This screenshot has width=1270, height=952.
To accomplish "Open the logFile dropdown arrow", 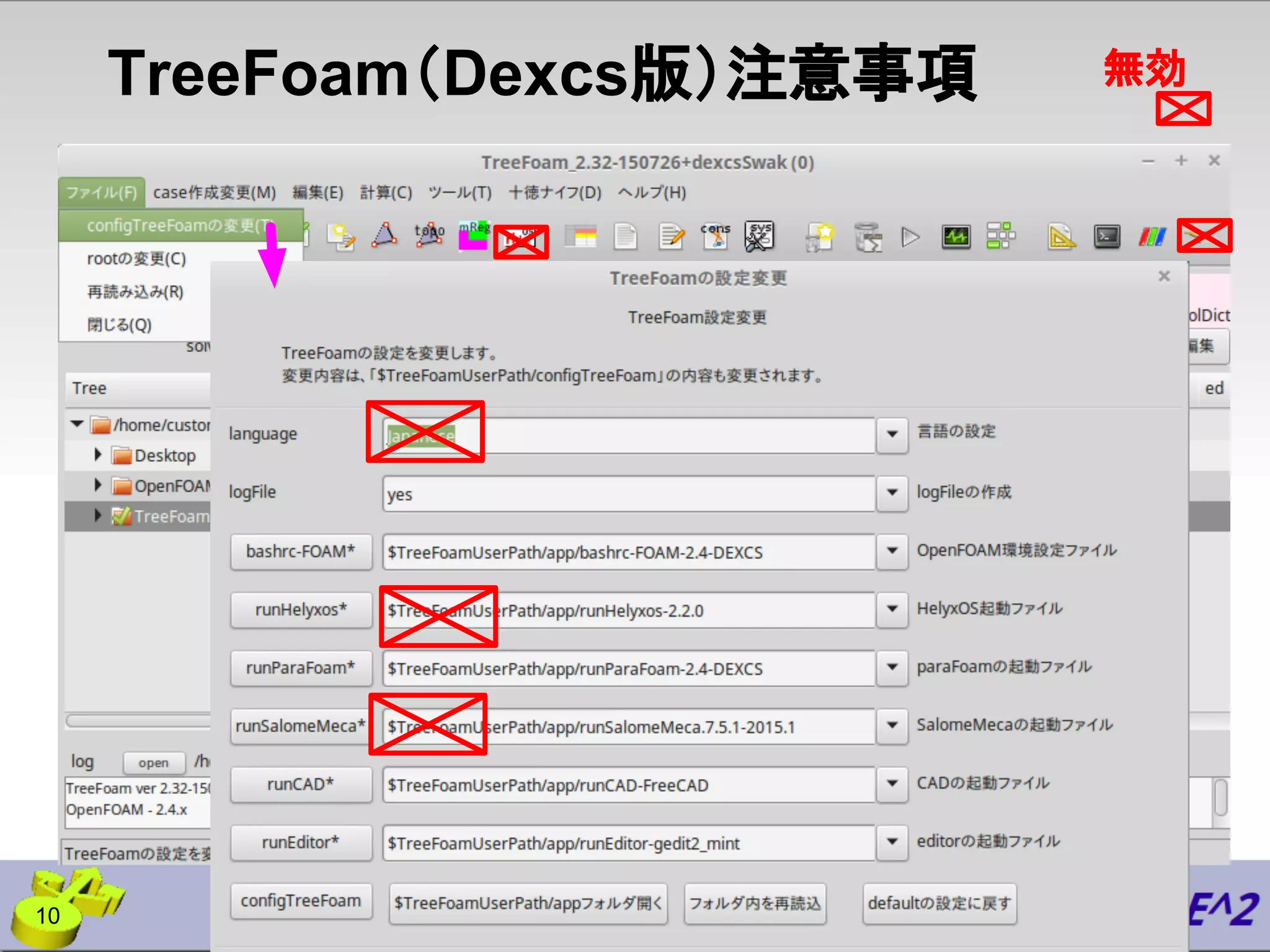I will click(x=892, y=493).
